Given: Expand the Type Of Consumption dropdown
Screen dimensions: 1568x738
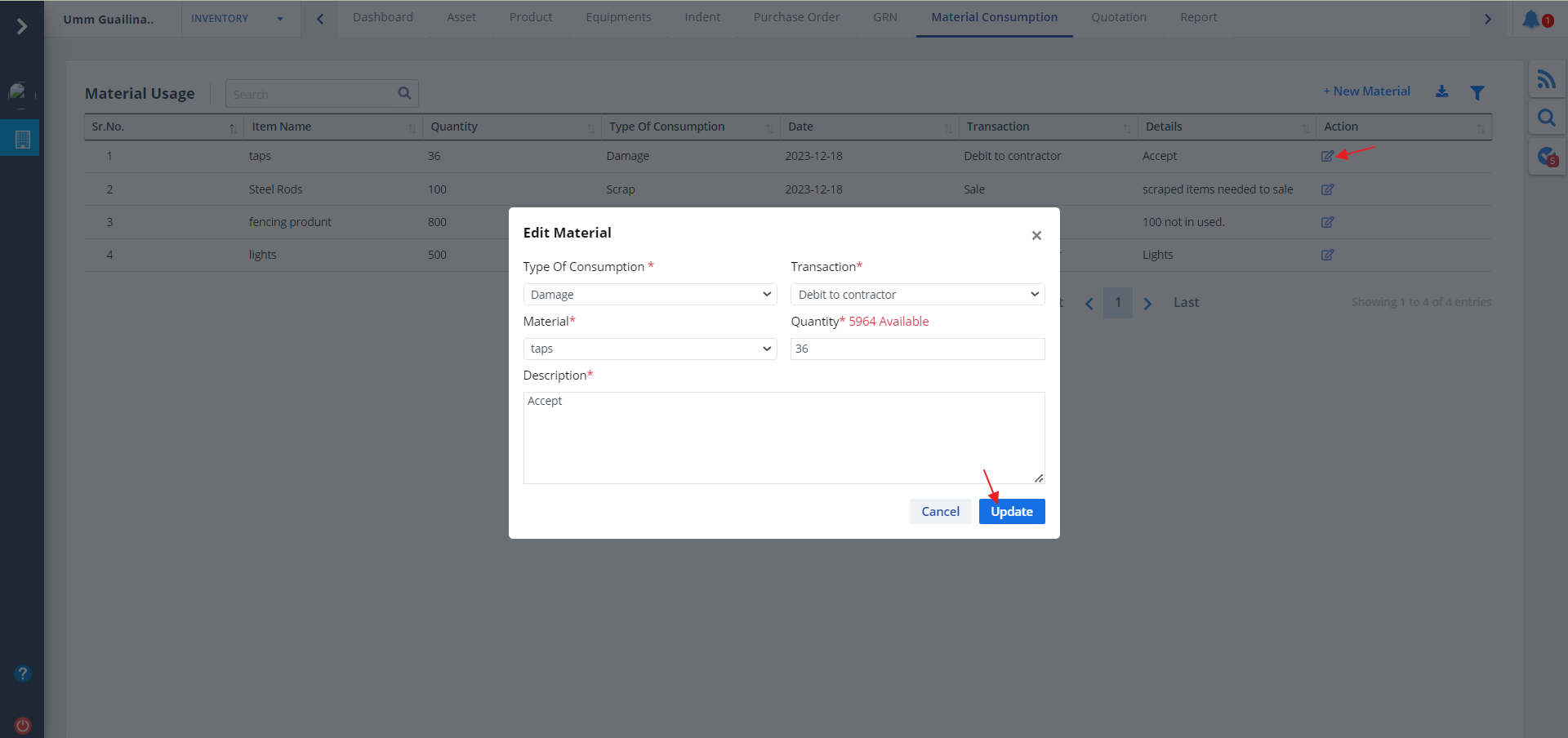Looking at the screenshot, I should [x=649, y=295].
